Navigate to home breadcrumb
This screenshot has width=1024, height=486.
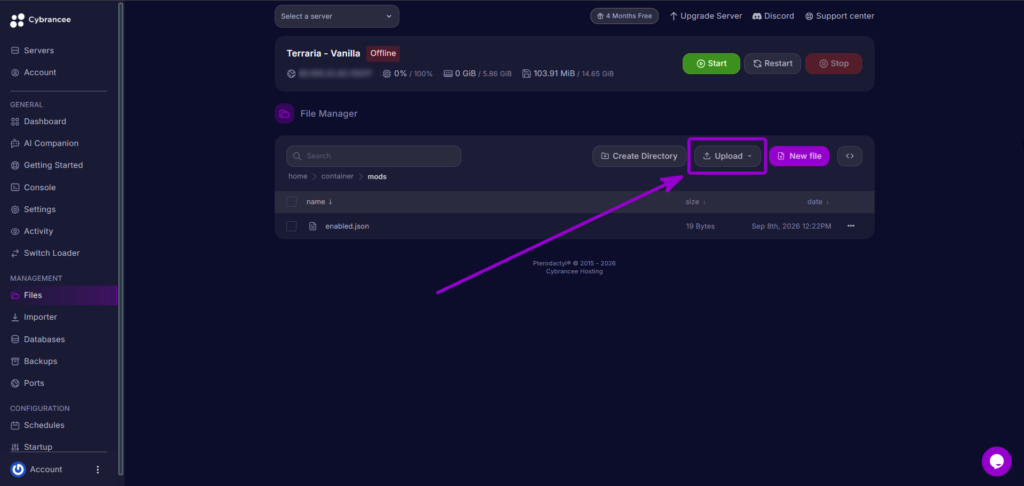coord(298,176)
